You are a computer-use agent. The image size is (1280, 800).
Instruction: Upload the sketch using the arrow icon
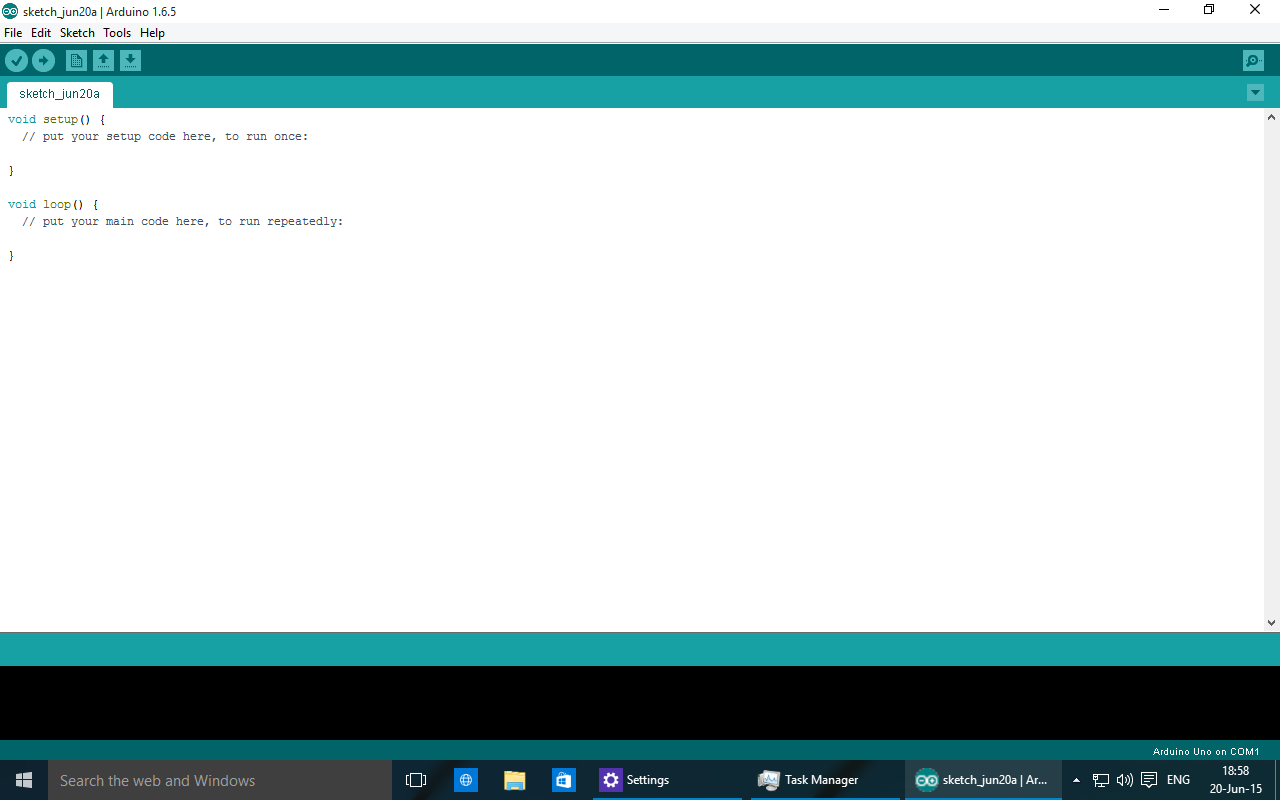coord(43,61)
